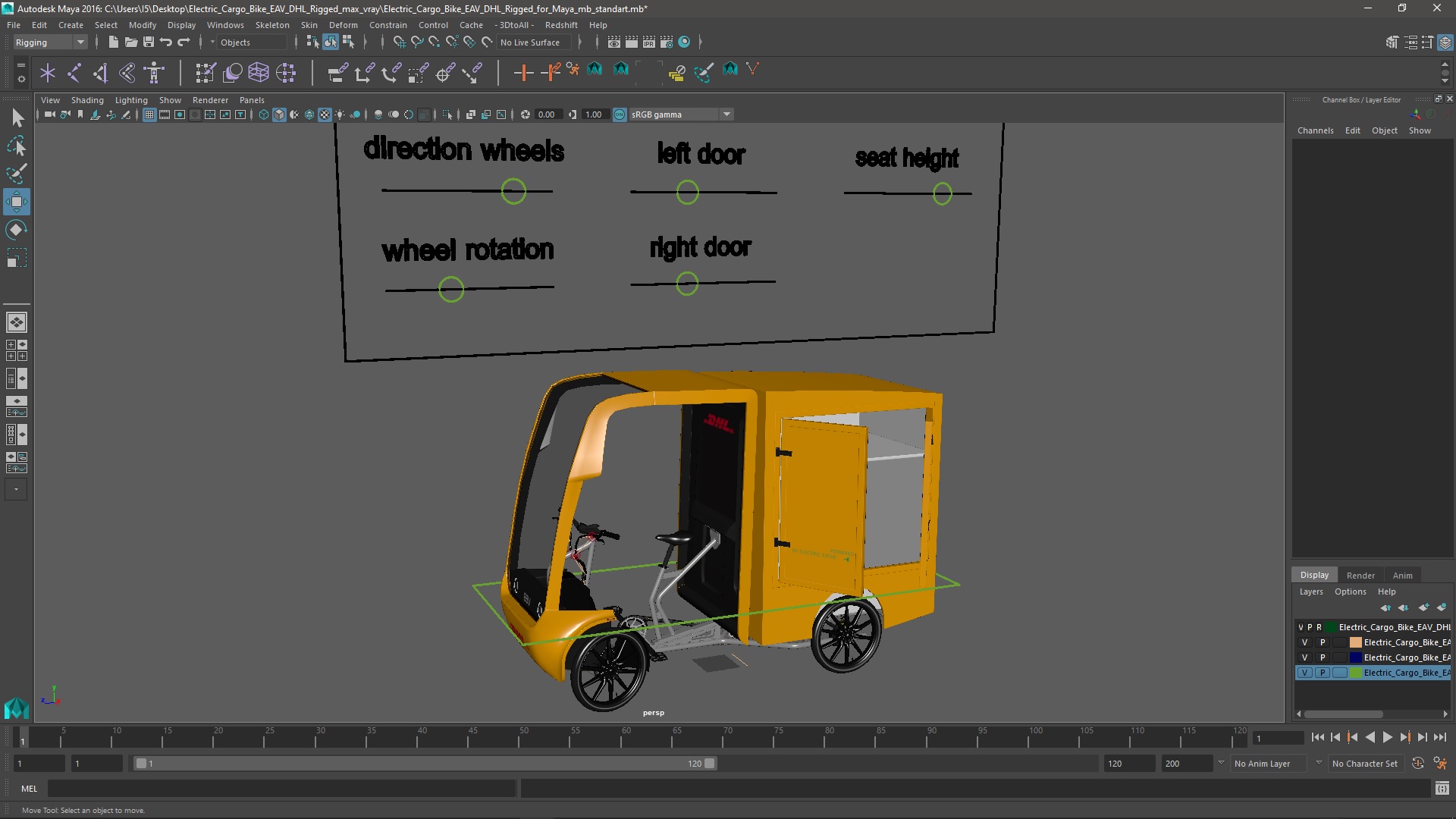Image resolution: width=1456 pixels, height=819 pixels.
Task: Open the Rigging menu set dropdown
Action: pos(50,42)
